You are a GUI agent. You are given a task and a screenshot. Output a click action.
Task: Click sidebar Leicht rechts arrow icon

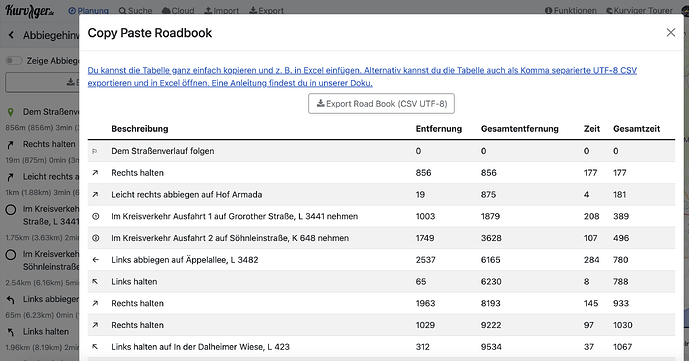tap(11, 177)
